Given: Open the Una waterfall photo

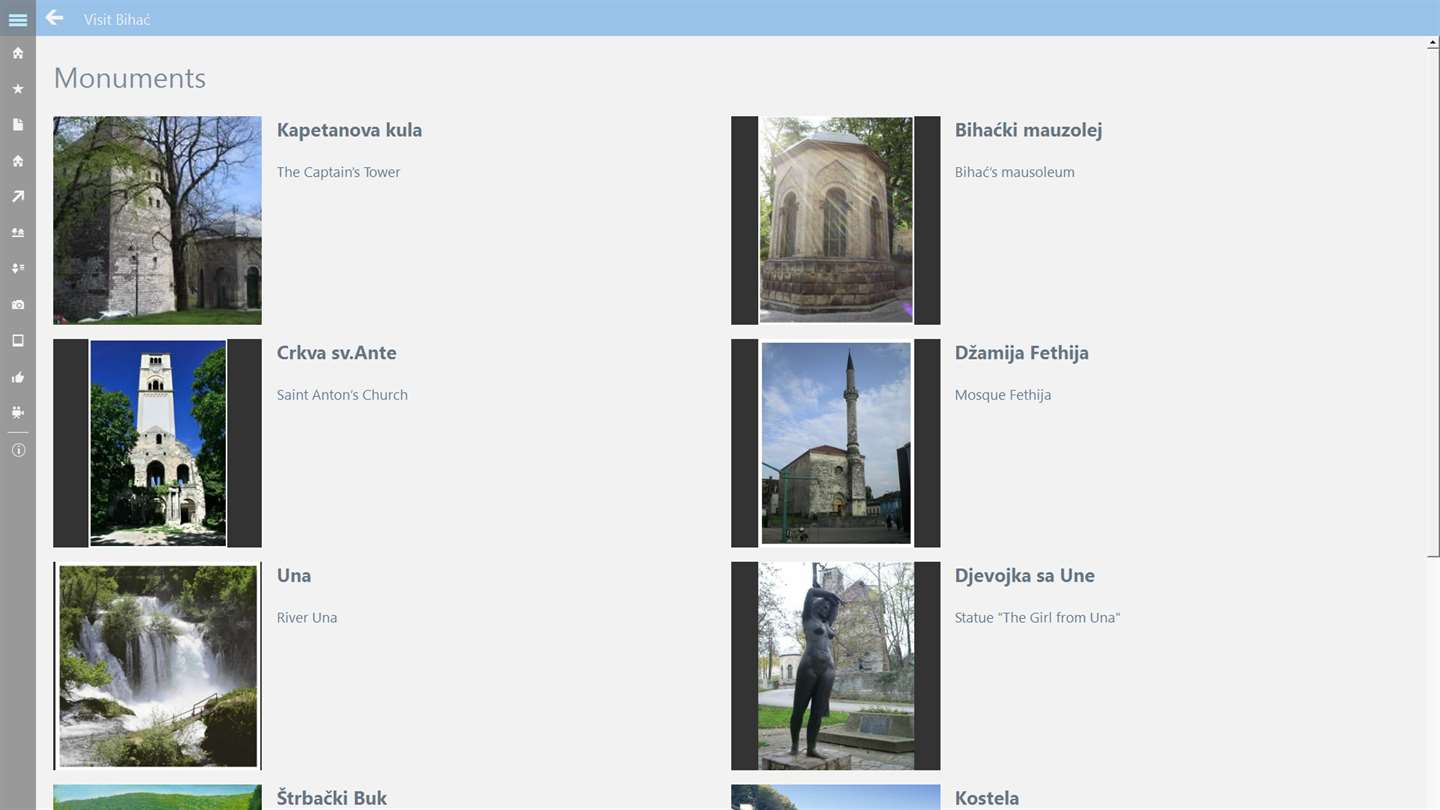Looking at the screenshot, I should coord(158,666).
